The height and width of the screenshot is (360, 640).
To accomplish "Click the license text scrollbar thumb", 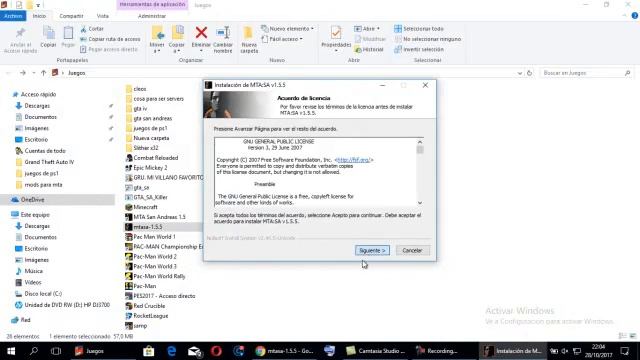I will pos(420,150).
